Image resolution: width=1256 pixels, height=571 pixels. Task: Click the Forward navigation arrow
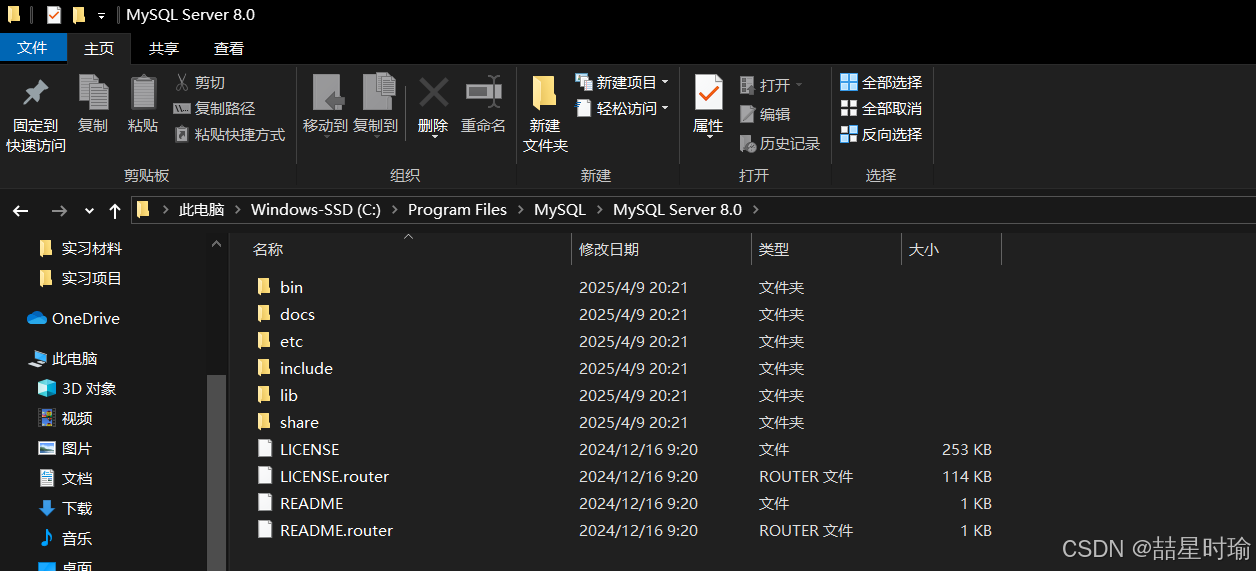[59, 211]
